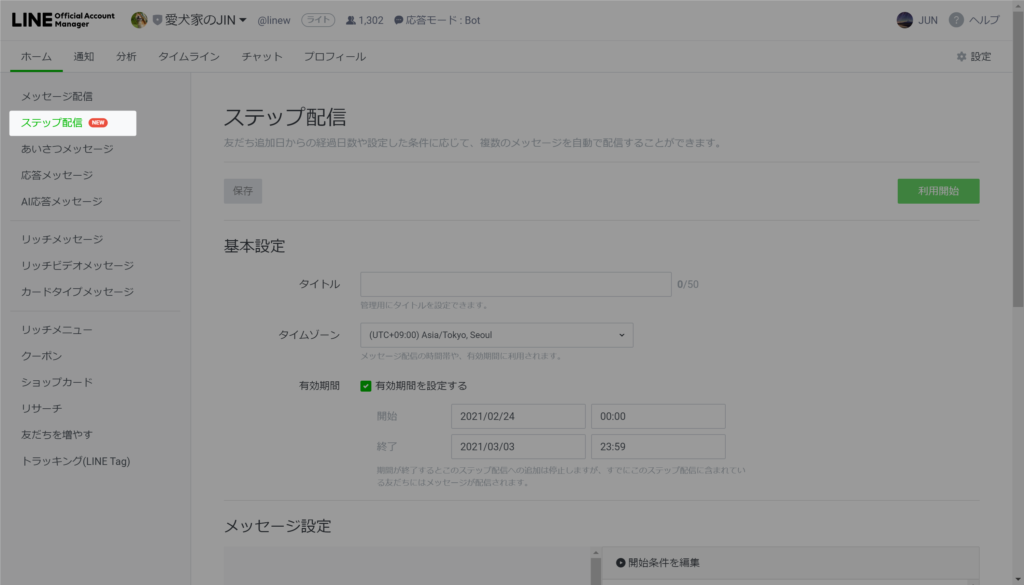Click the 愛犬家のJIN account avatar
The height and width of the screenshot is (585, 1024).
139,20
